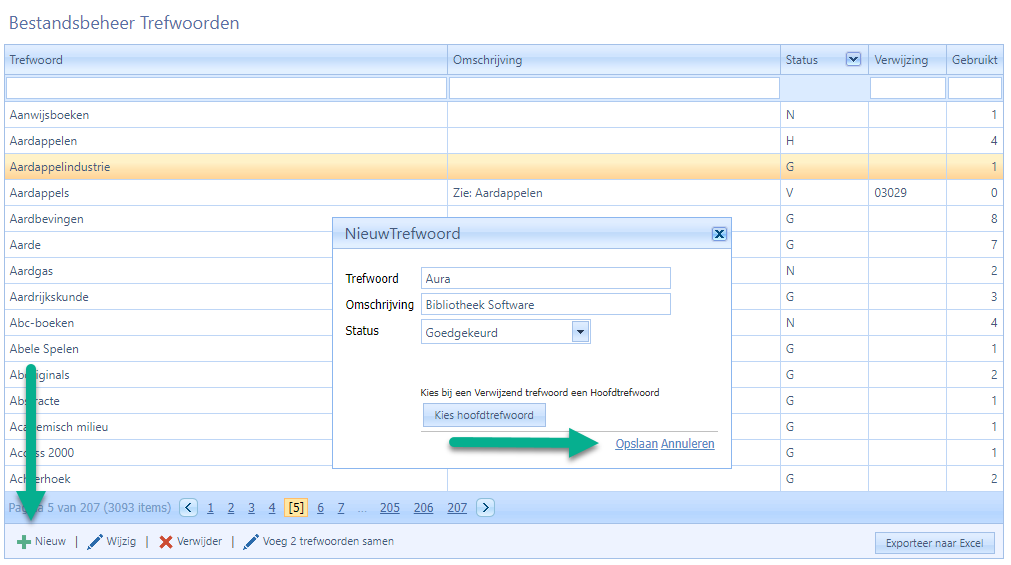The height and width of the screenshot is (565, 1011).
Task: Export list with Exporteer naar Excel
Action: [934, 544]
